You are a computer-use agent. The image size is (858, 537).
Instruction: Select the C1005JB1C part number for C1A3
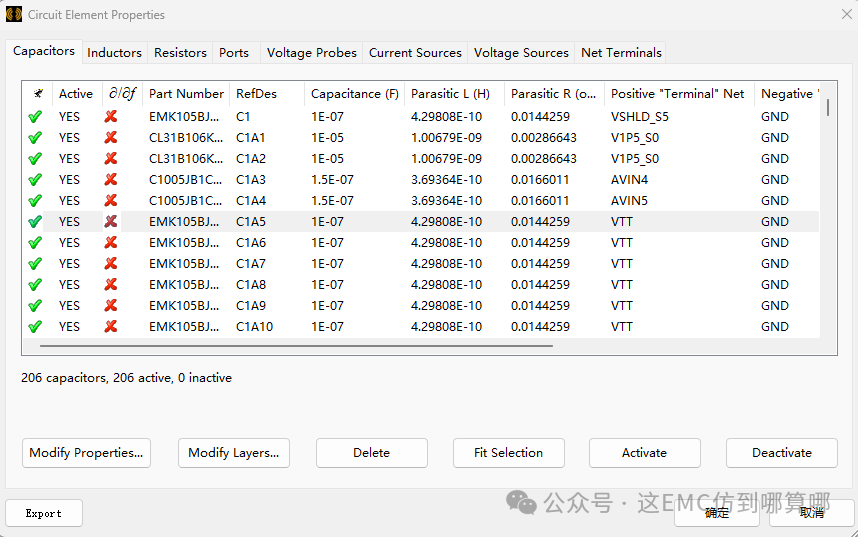(x=186, y=180)
